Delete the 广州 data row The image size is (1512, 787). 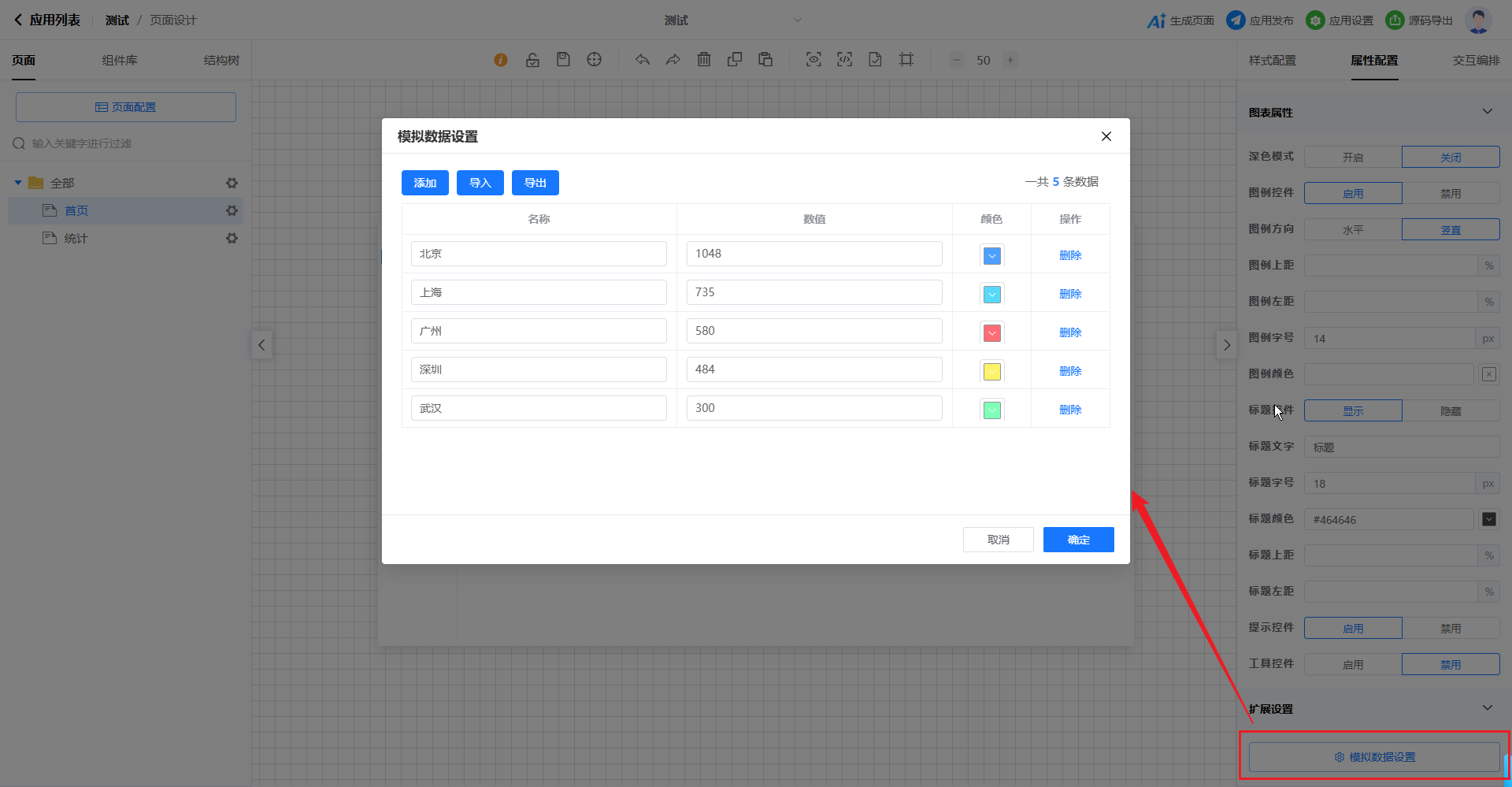[x=1069, y=332]
